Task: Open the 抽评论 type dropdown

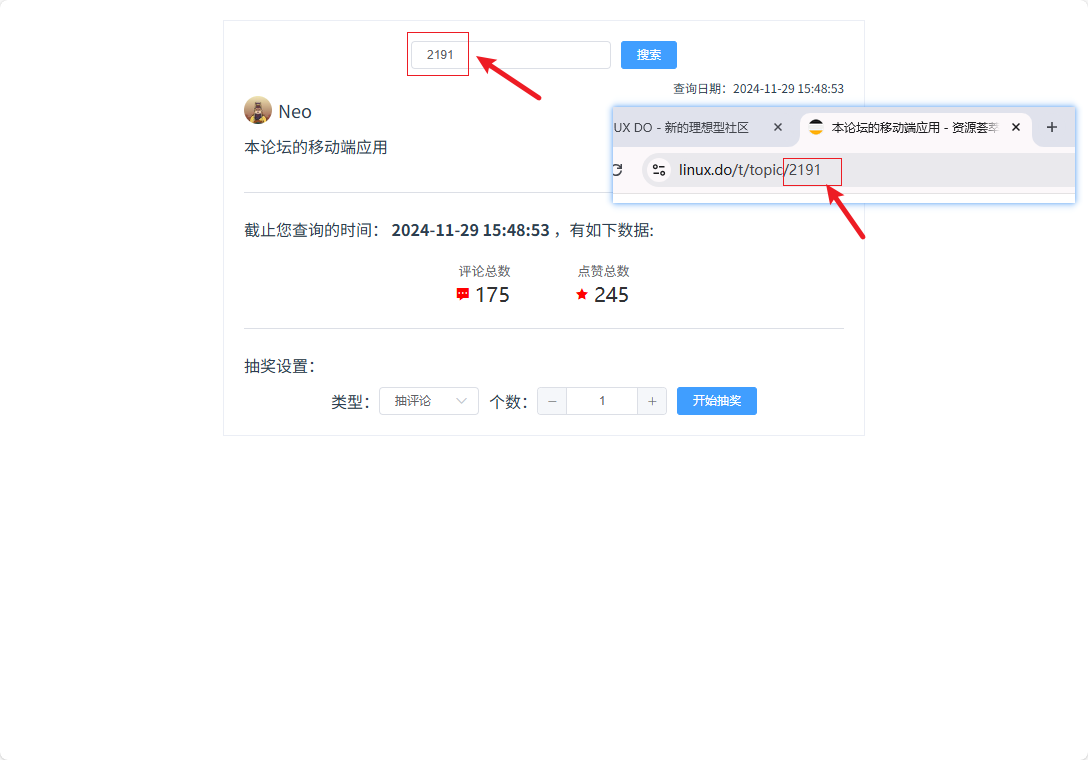Action: 429,401
